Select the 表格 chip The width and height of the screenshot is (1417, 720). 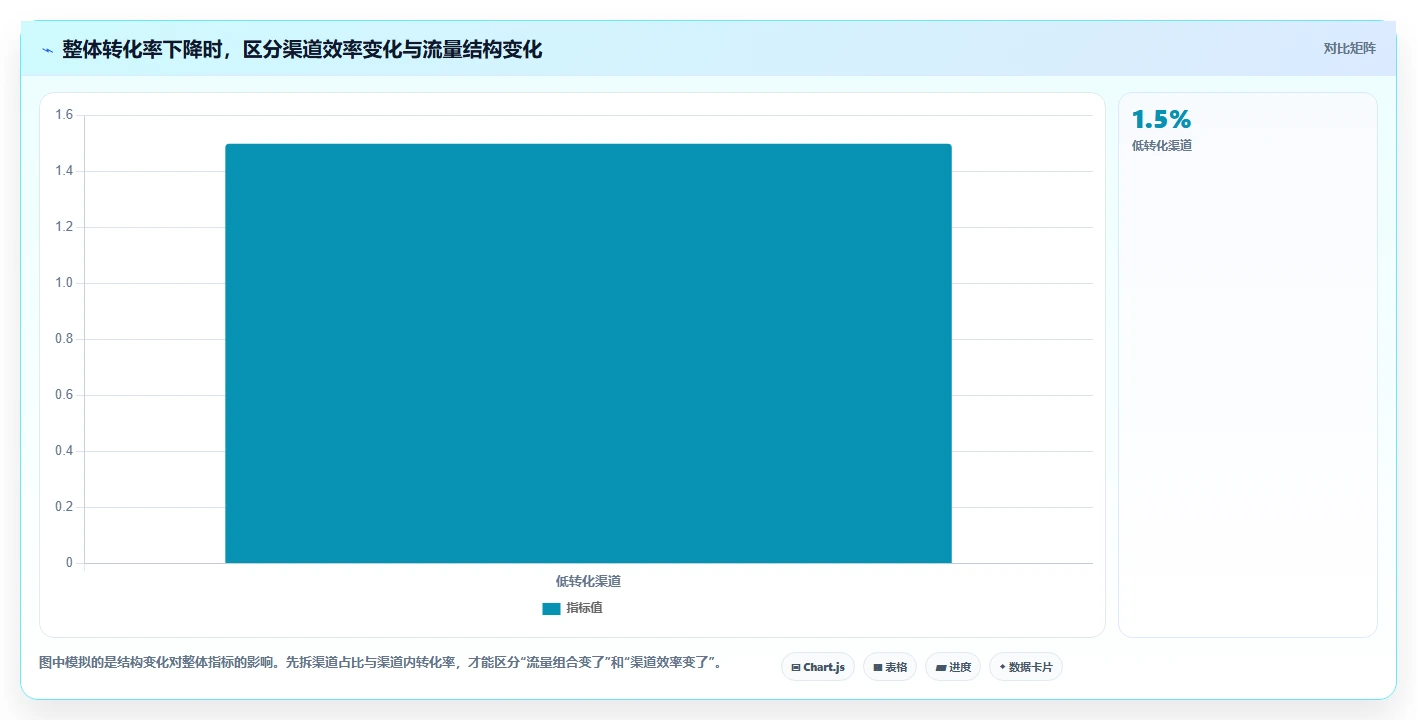tap(889, 667)
